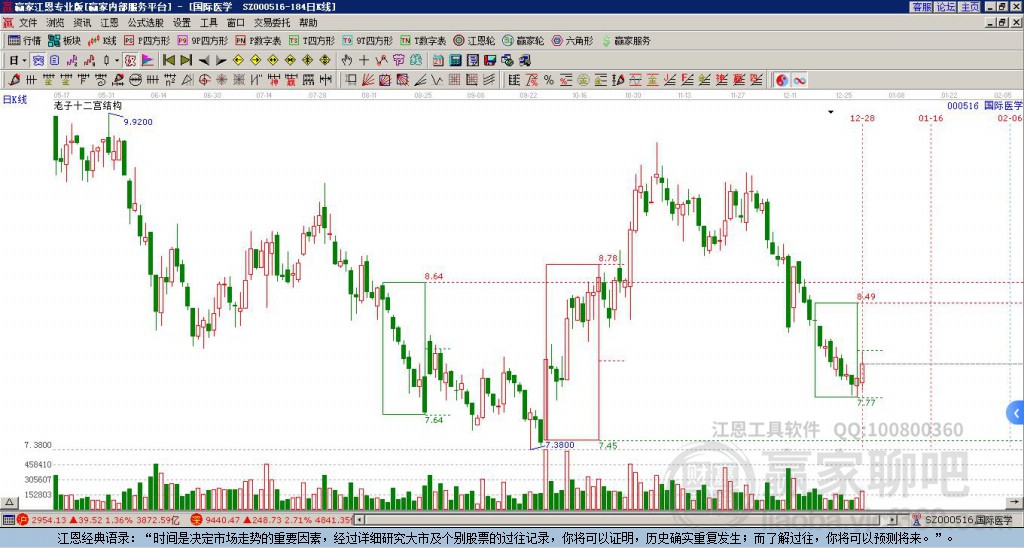Open the 交易委托 menu
1024x548 pixels.
click(272, 23)
